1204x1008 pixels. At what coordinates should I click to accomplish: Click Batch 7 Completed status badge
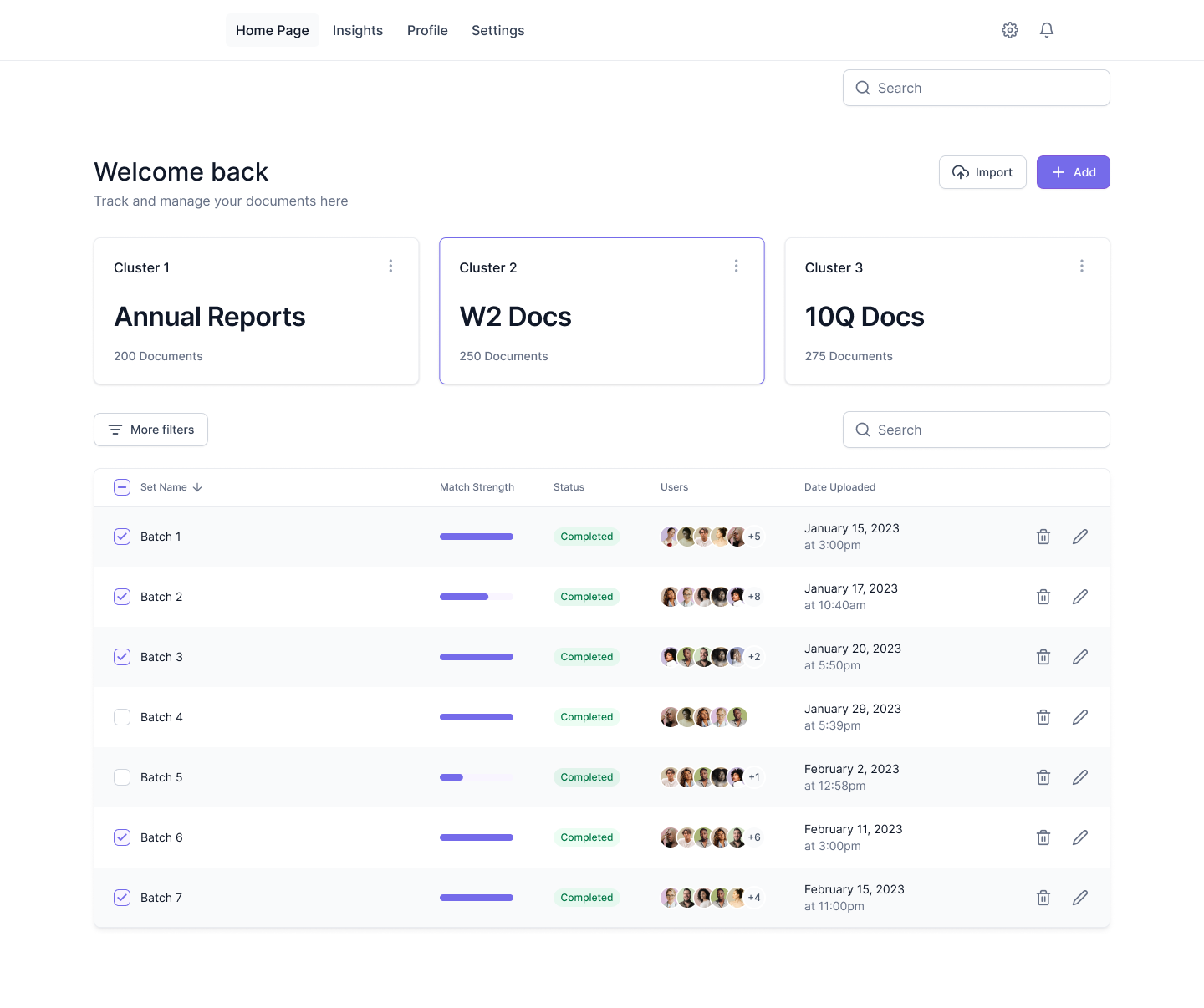(x=587, y=898)
